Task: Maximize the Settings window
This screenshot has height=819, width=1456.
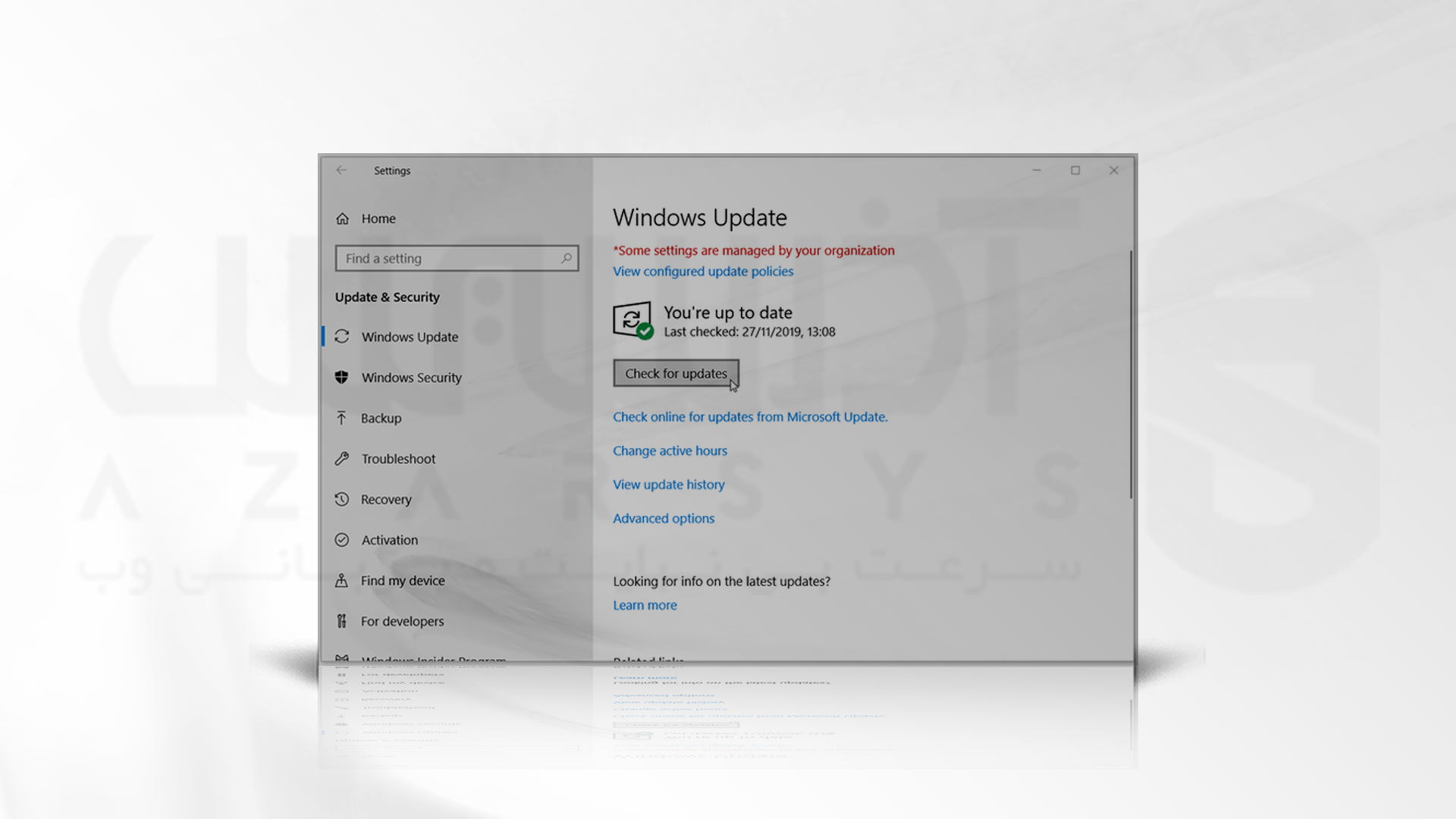Action: pyautogui.click(x=1075, y=171)
